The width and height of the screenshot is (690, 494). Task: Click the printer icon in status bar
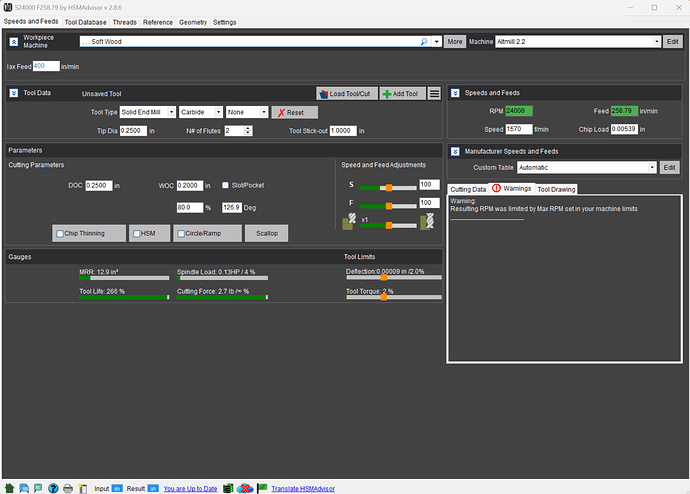pyautogui.click(x=67, y=488)
